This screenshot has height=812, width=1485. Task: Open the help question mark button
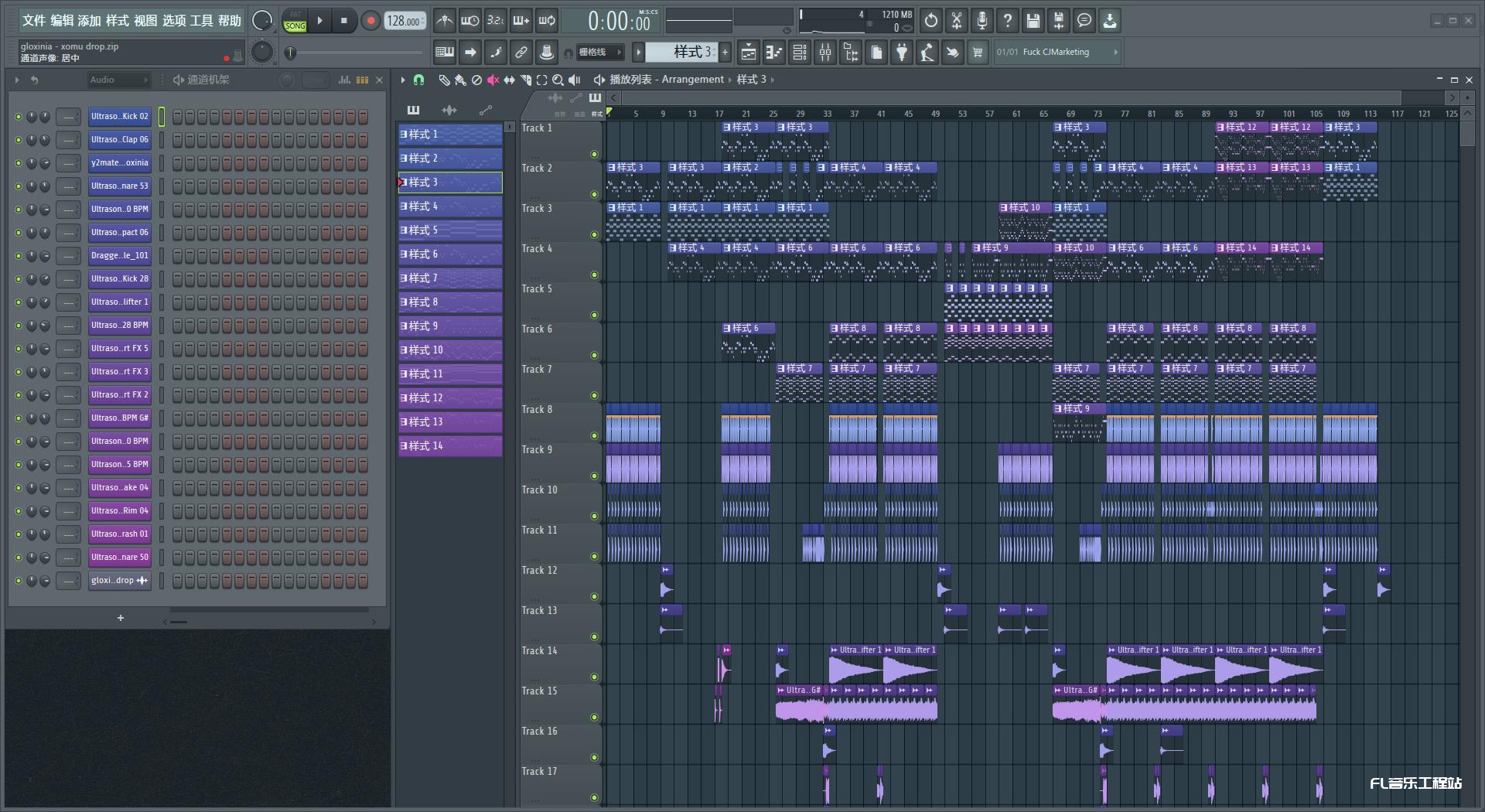[x=1008, y=21]
